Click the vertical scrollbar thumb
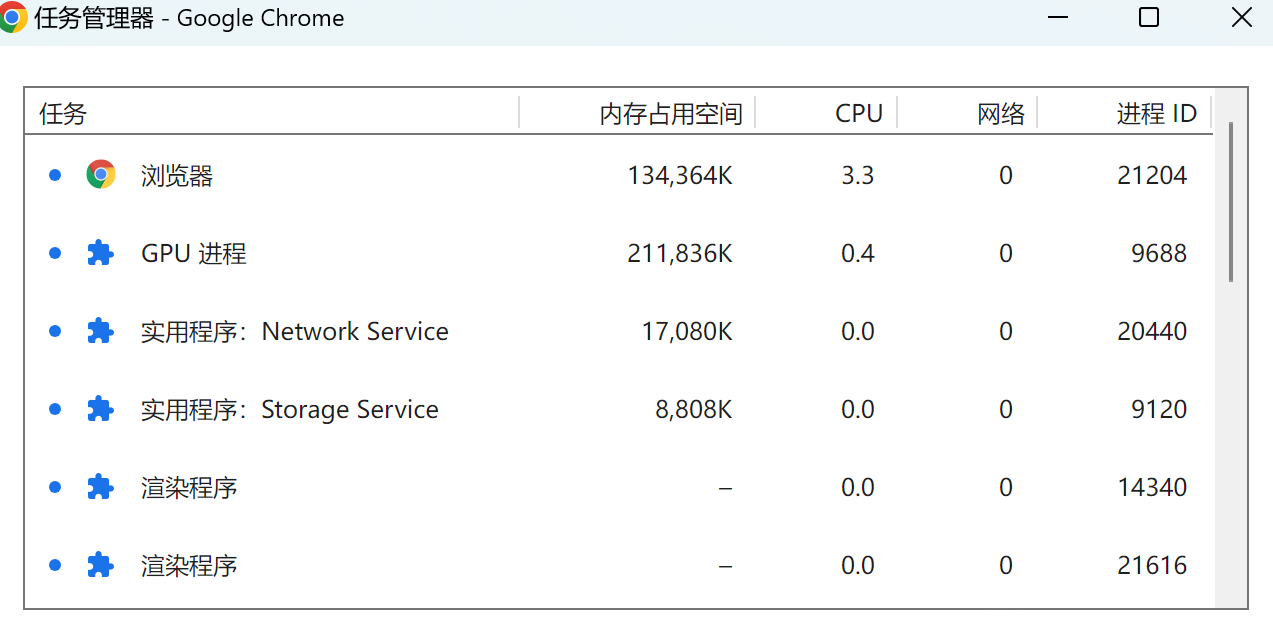 [1231, 200]
